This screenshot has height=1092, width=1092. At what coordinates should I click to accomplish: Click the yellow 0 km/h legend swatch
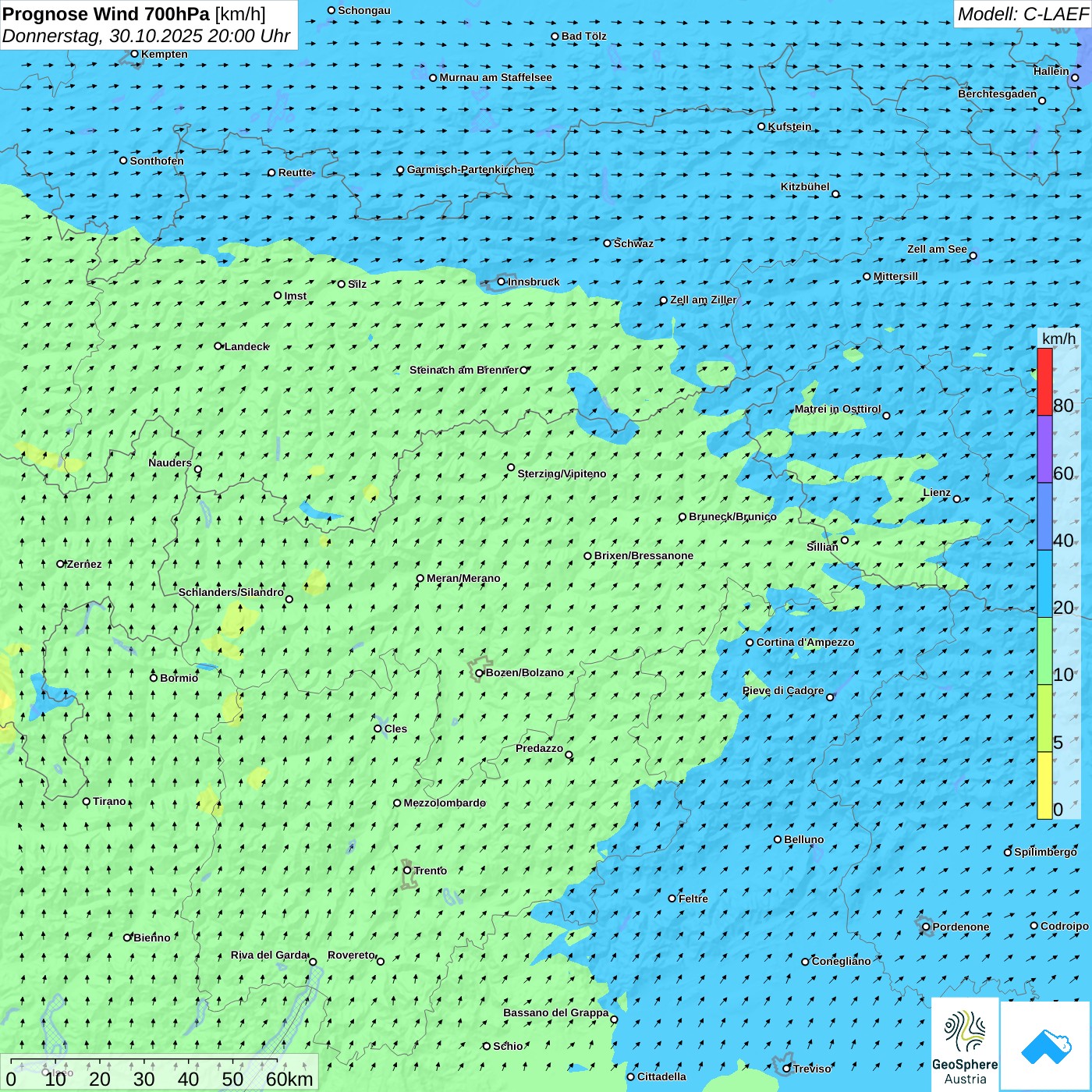click(1044, 785)
